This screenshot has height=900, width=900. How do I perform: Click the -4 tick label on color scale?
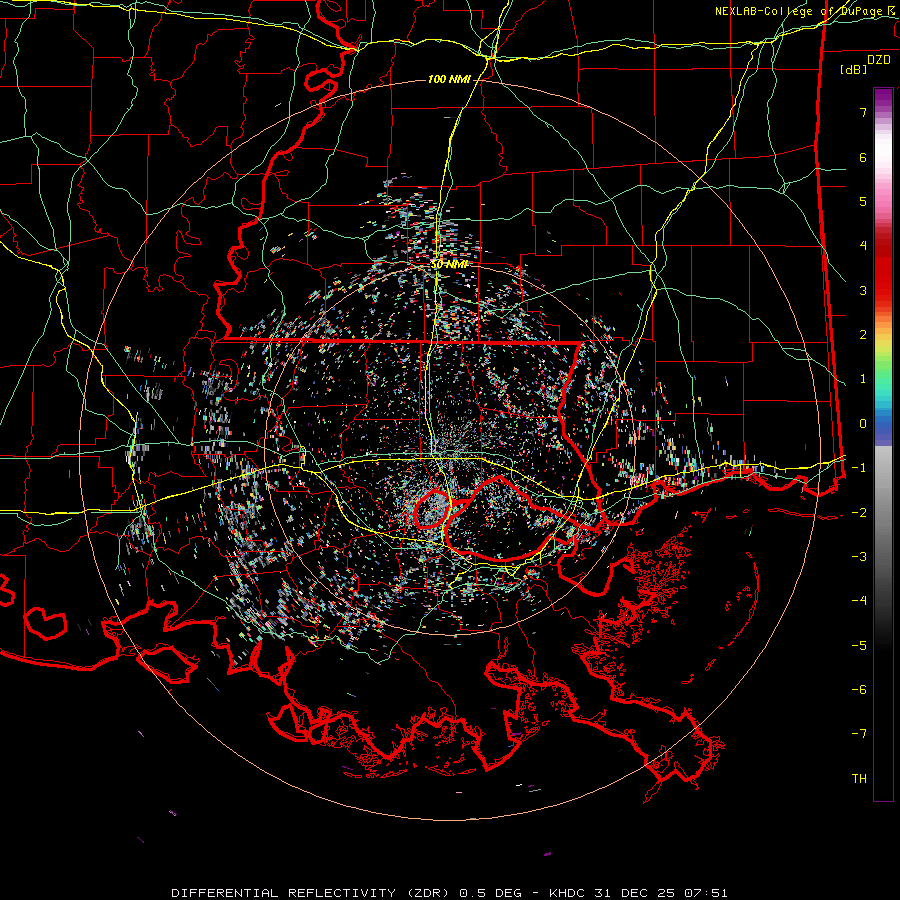(859, 601)
